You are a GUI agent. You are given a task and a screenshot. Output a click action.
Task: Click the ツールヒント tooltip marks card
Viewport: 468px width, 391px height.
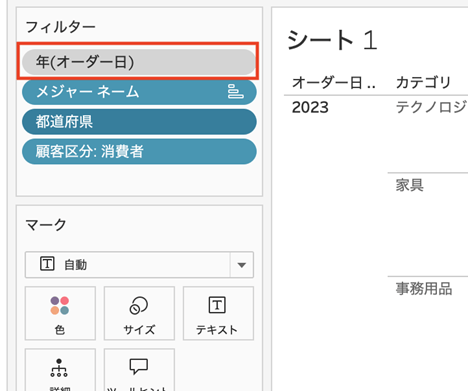(139, 370)
